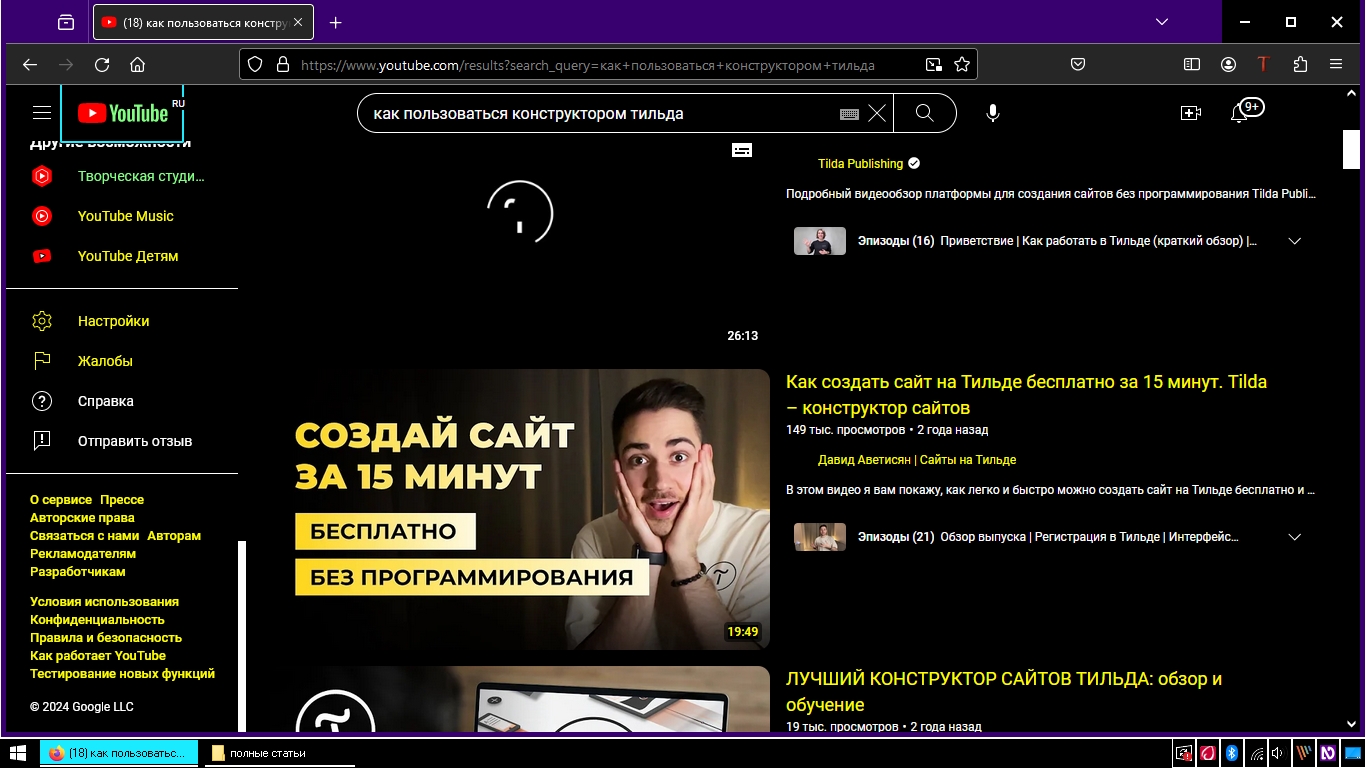Open Рекламодателям footer link
This screenshot has height=768, width=1366.
(83, 553)
